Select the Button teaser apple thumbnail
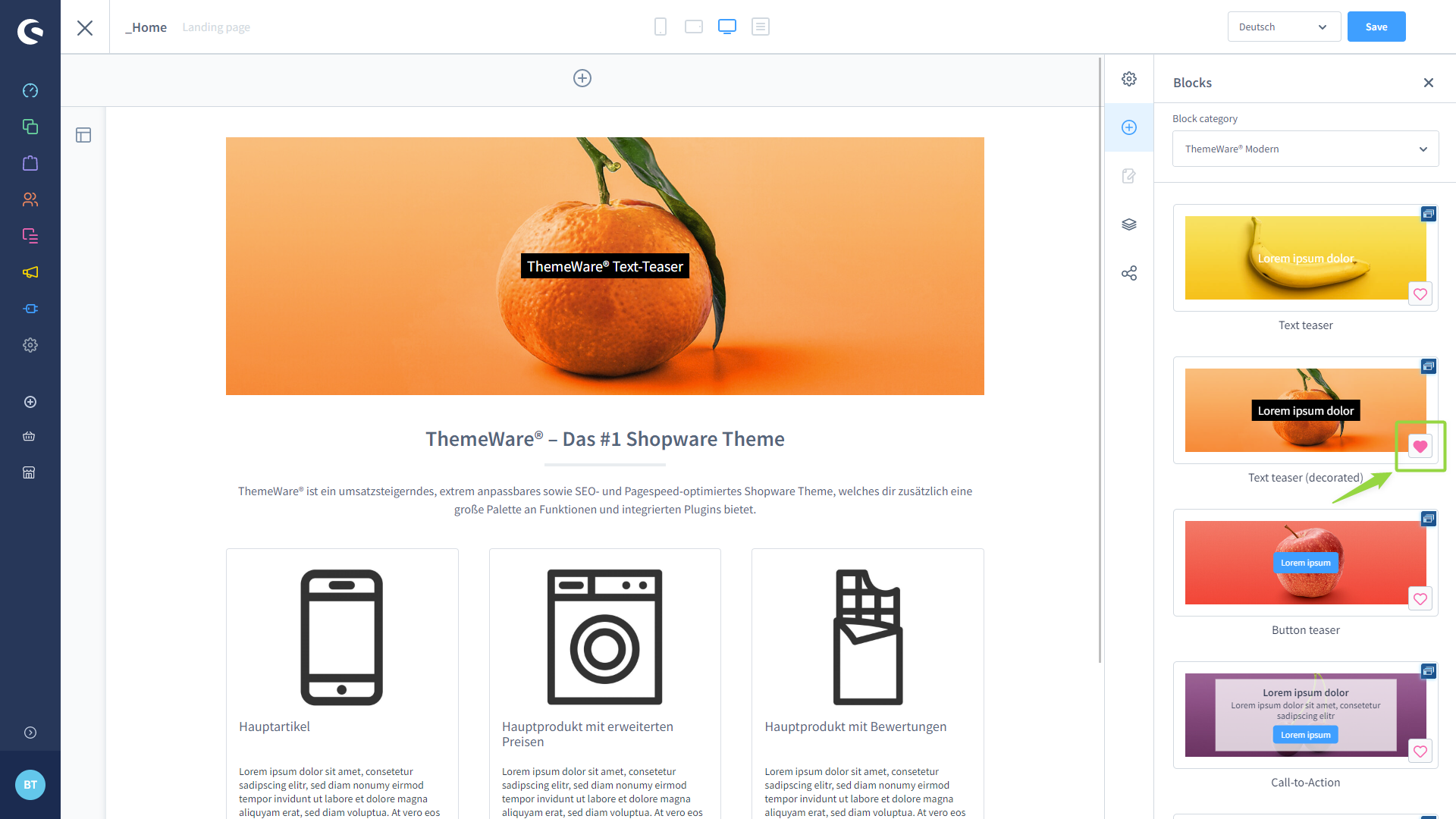Viewport: 1456px width, 819px height. pos(1306,563)
